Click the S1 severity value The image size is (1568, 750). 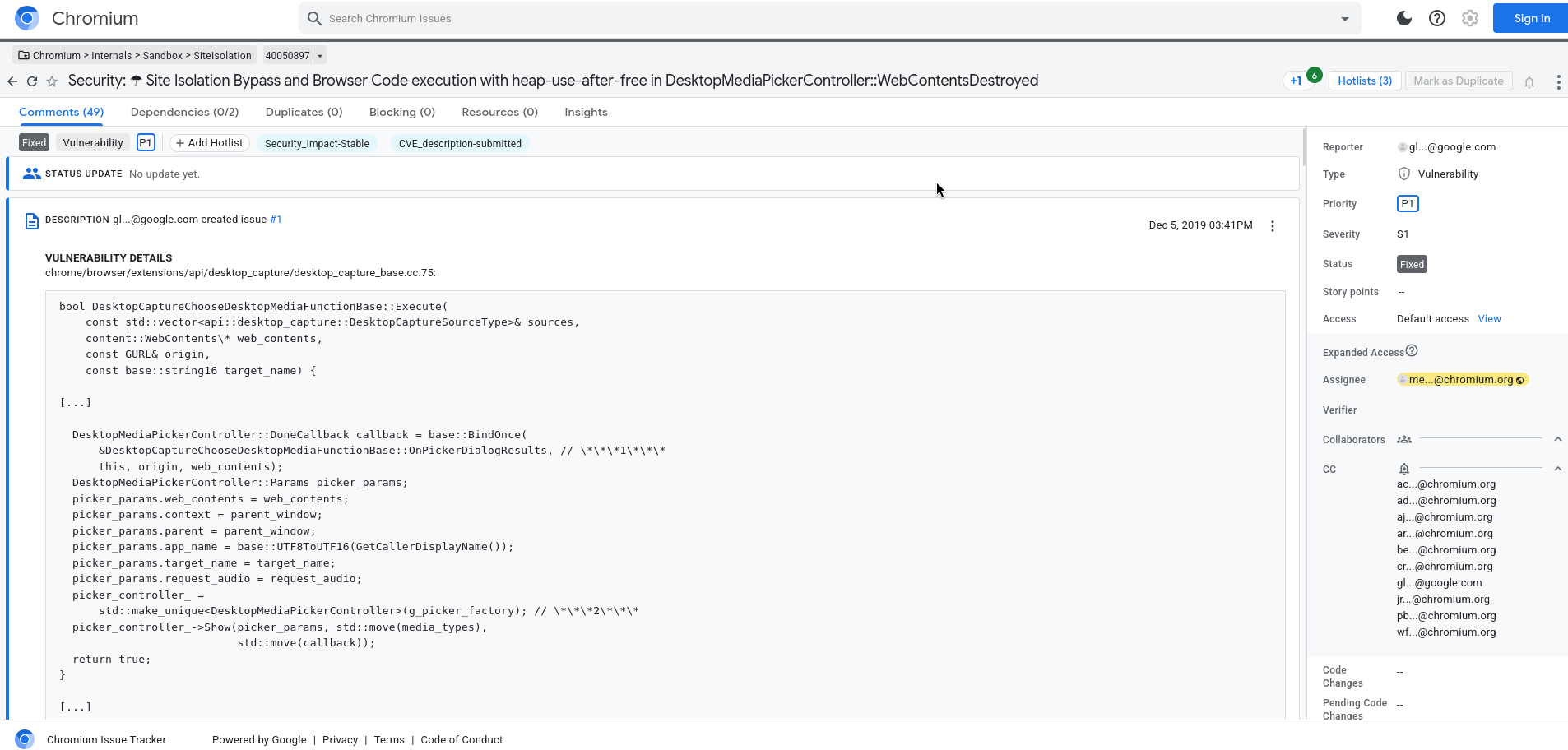(1403, 234)
